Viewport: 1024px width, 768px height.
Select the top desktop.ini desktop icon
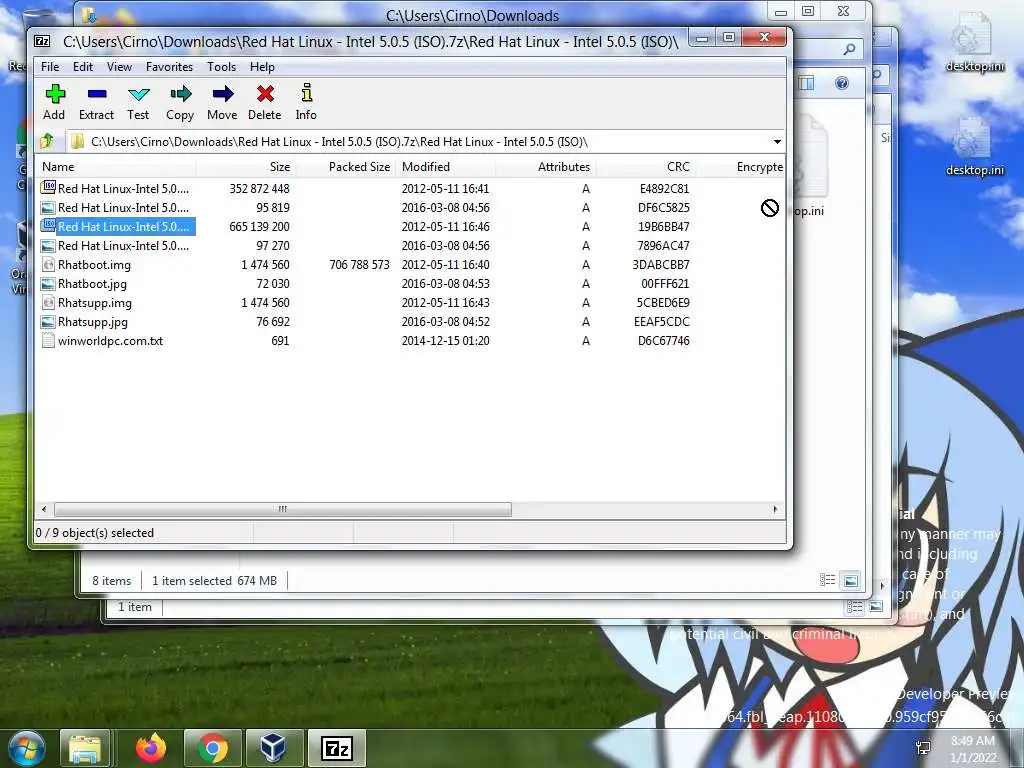[x=973, y=42]
